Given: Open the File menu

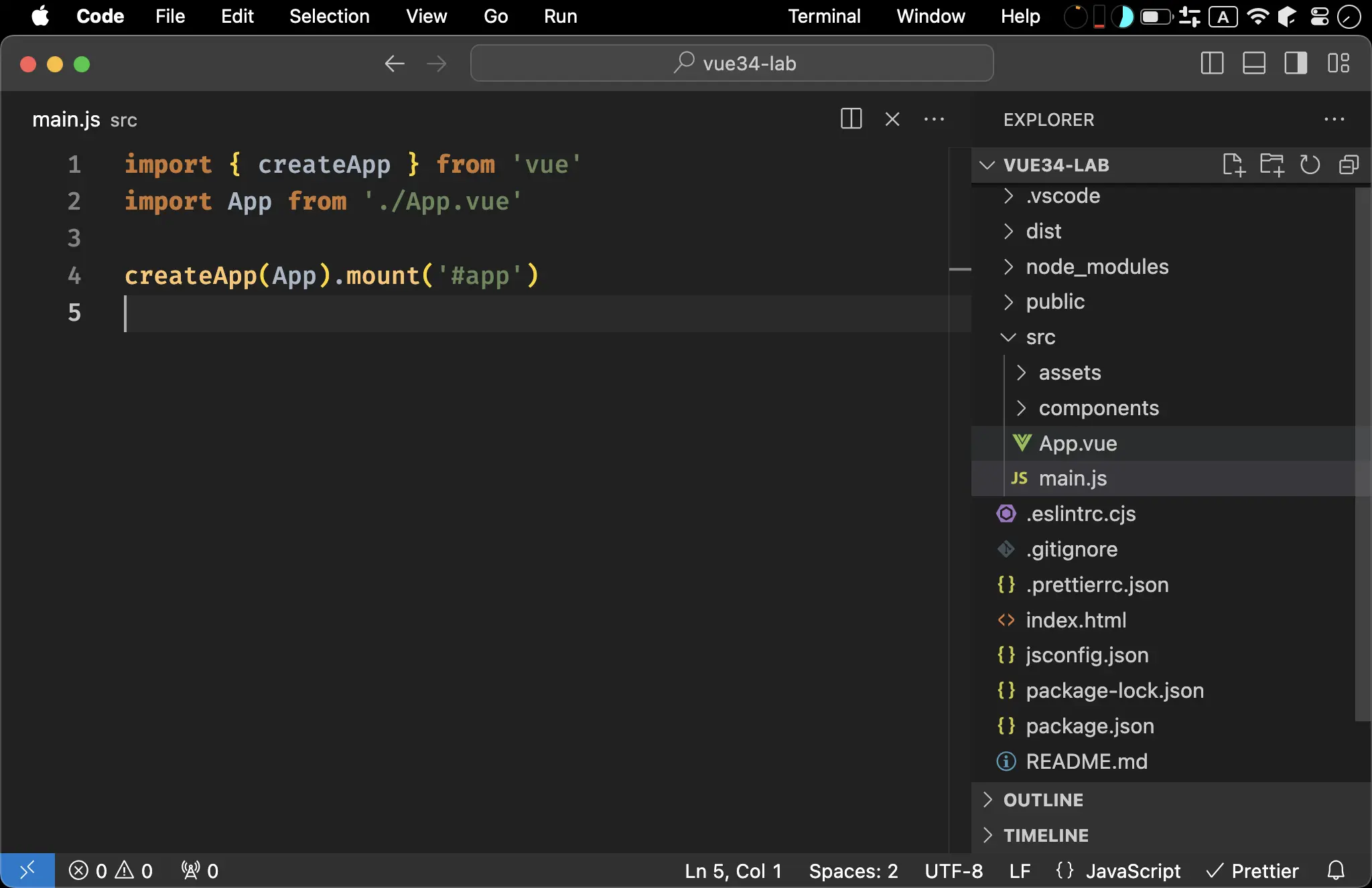Looking at the screenshot, I should pyautogui.click(x=170, y=16).
